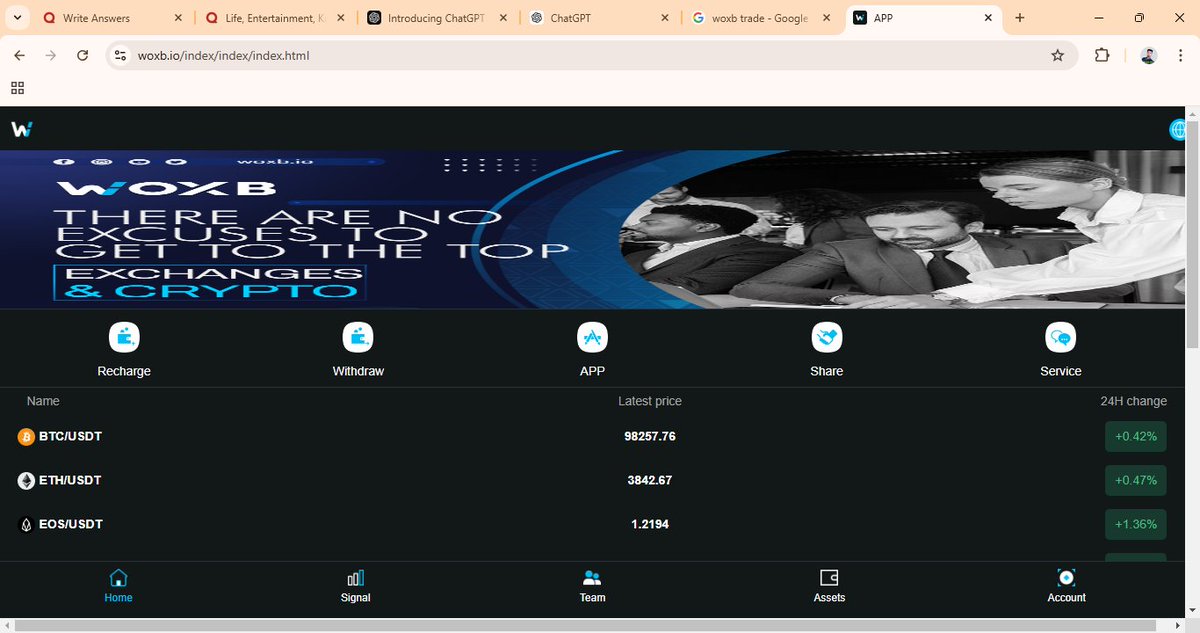Switch to the Introducing ChatGPT tab
Viewport: 1200px width, 633px height.
tap(437, 18)
